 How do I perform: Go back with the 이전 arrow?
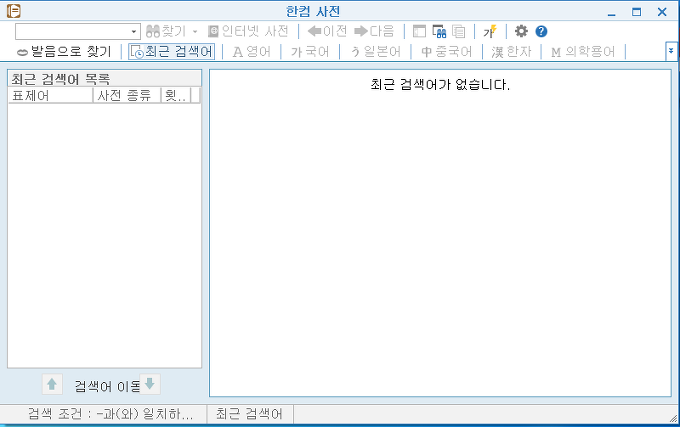pyautogui.click(x=327, y=31)
